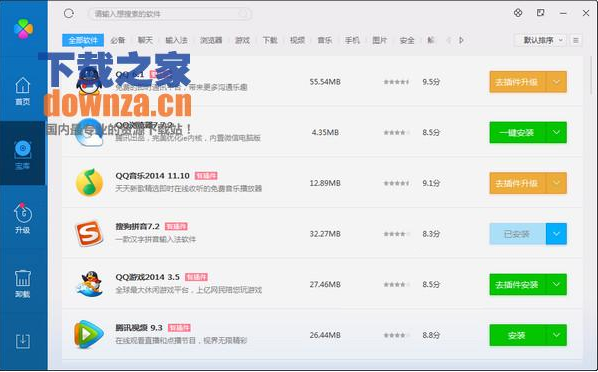Switch to the 游戏 category tab
This screenshot has width=598, height=372.
(x=242, y=40)
